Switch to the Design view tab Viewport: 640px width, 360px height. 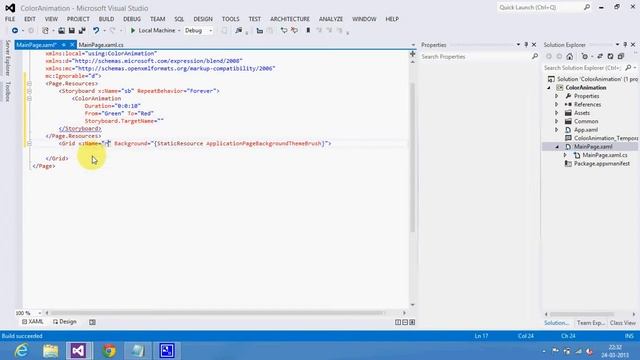[65, 322]
